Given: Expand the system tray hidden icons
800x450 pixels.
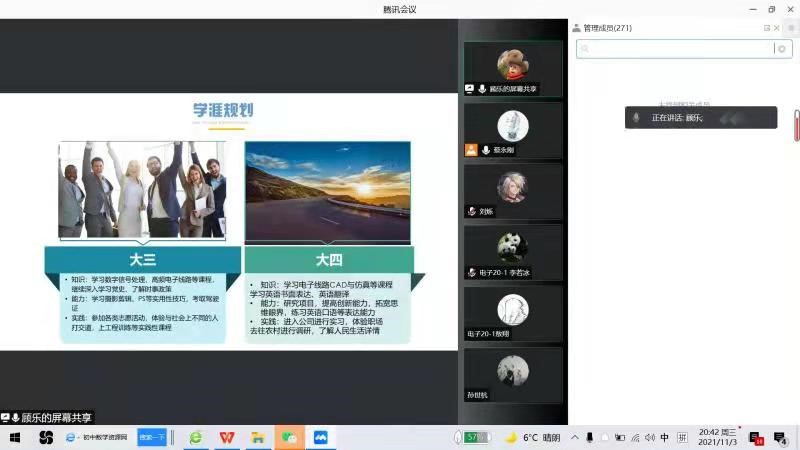Looking at the screenshot, I should pyautogui.click(x=573, y=437).
